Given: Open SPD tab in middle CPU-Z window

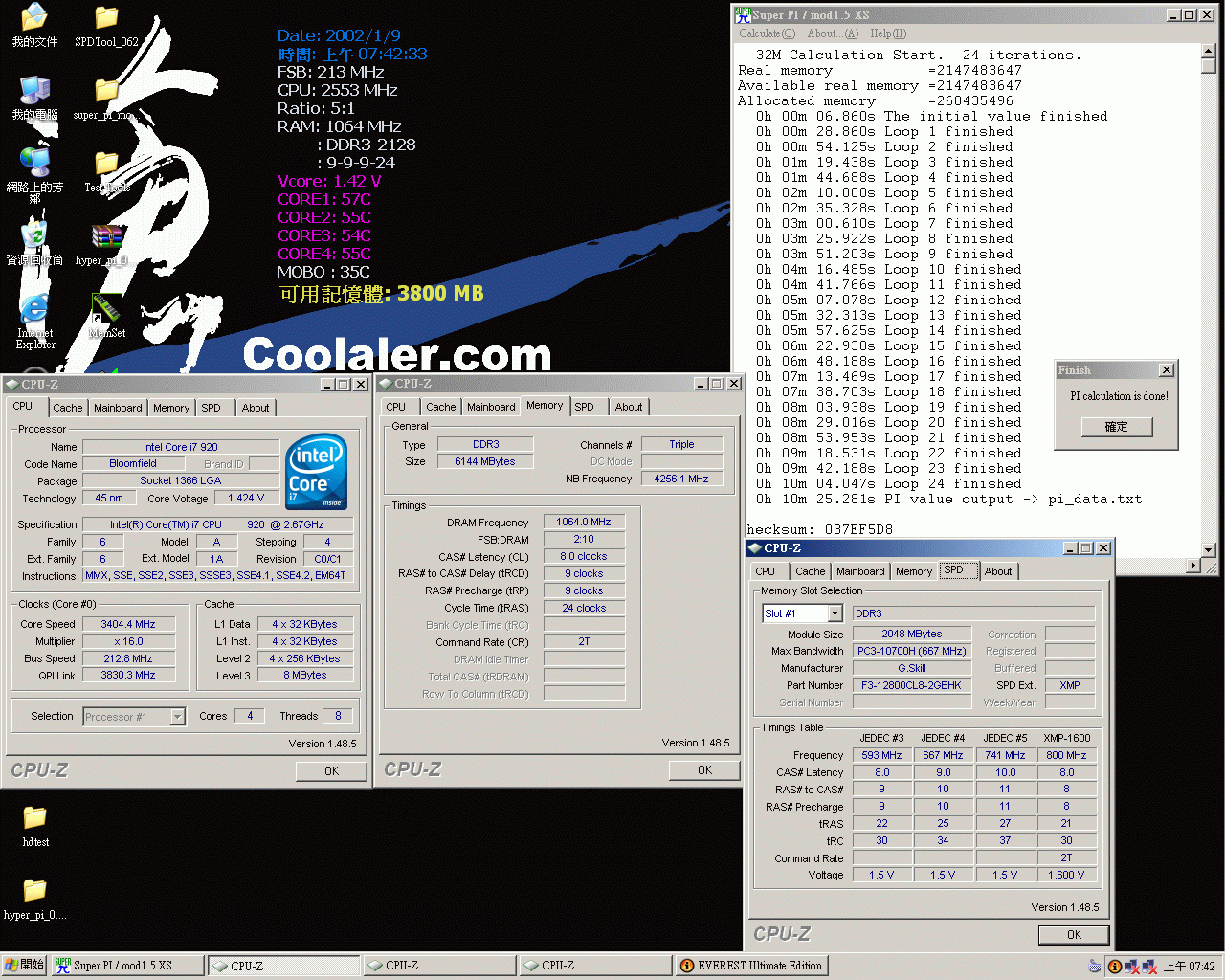Looking at the screenshot, I should coord(585,407).
